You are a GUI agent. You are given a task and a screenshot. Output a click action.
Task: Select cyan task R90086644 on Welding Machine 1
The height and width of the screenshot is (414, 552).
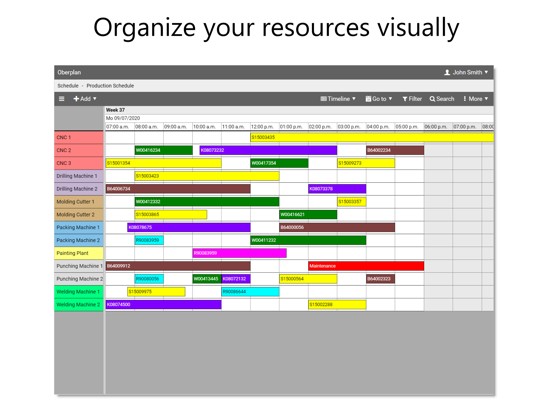point(250,291)
